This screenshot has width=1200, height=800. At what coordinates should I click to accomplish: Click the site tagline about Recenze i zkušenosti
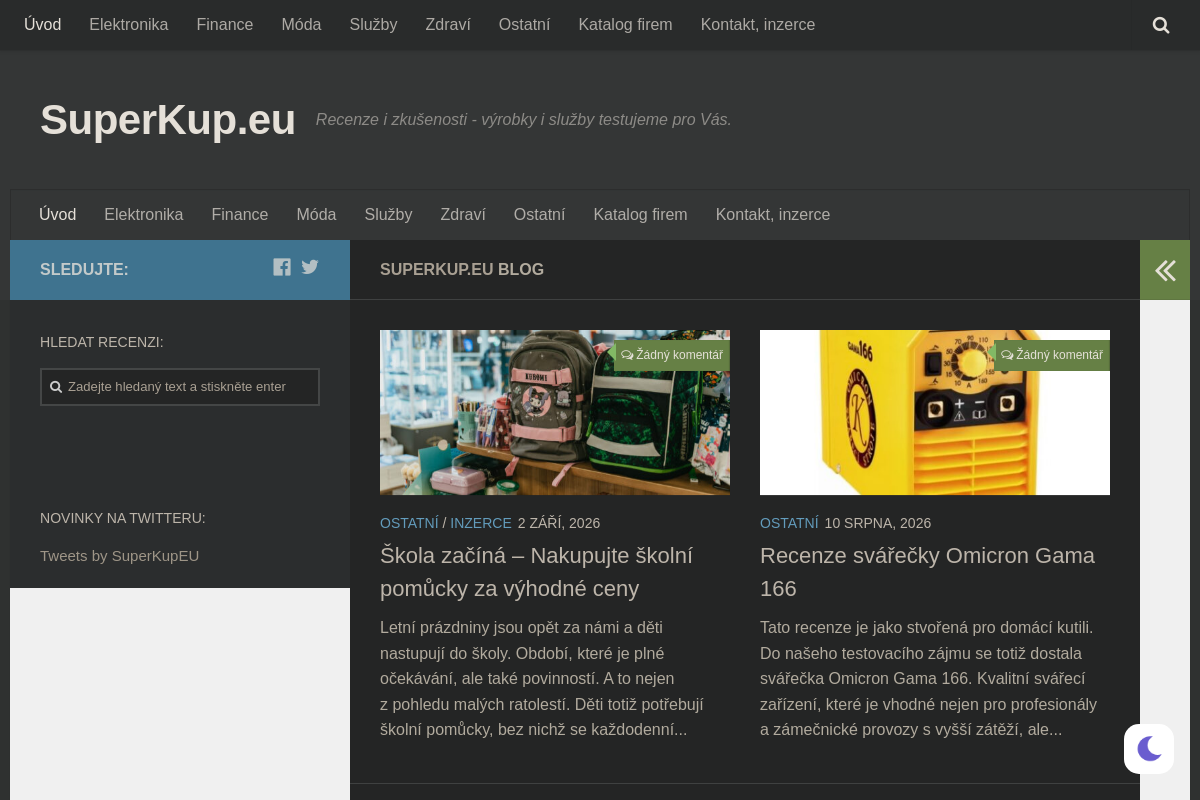click(524, 120)
